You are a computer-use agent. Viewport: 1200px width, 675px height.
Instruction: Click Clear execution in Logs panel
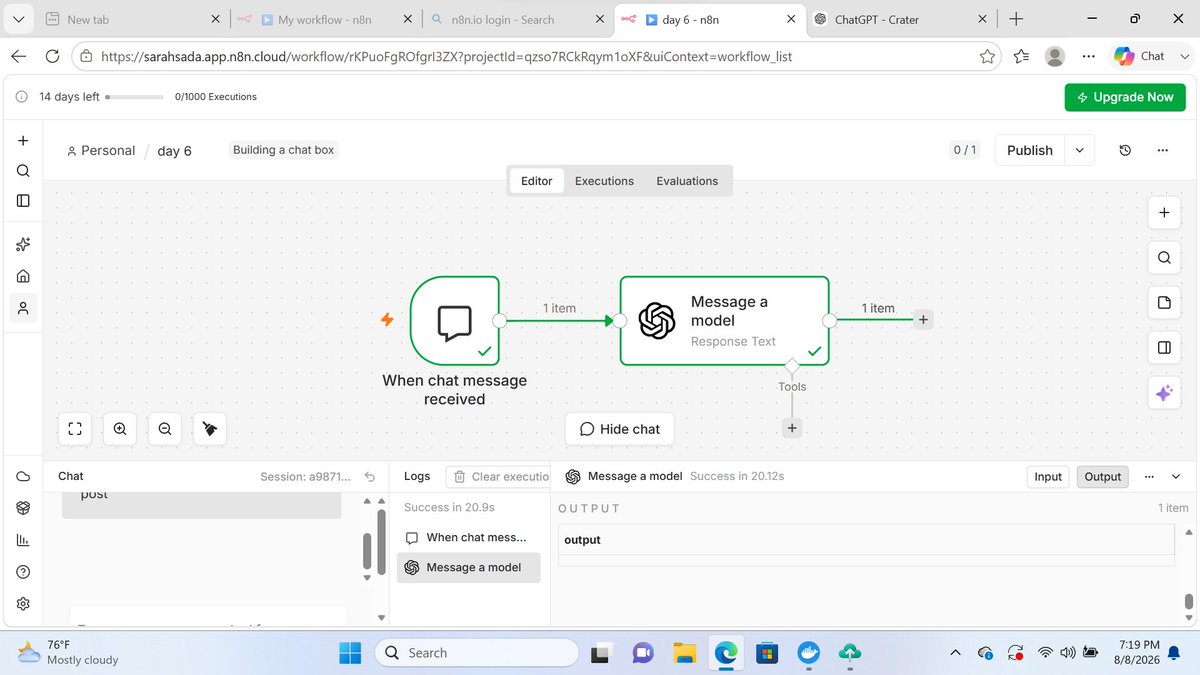click(x=500, y=477)
